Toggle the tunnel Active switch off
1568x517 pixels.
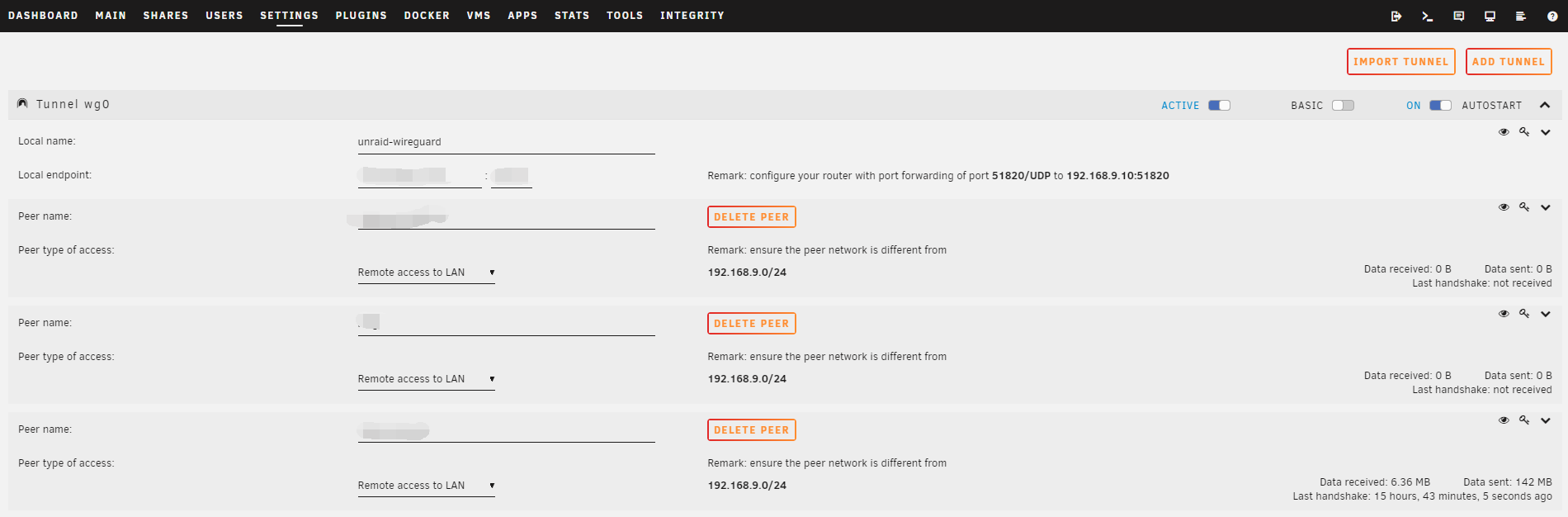click(1219, 106)
